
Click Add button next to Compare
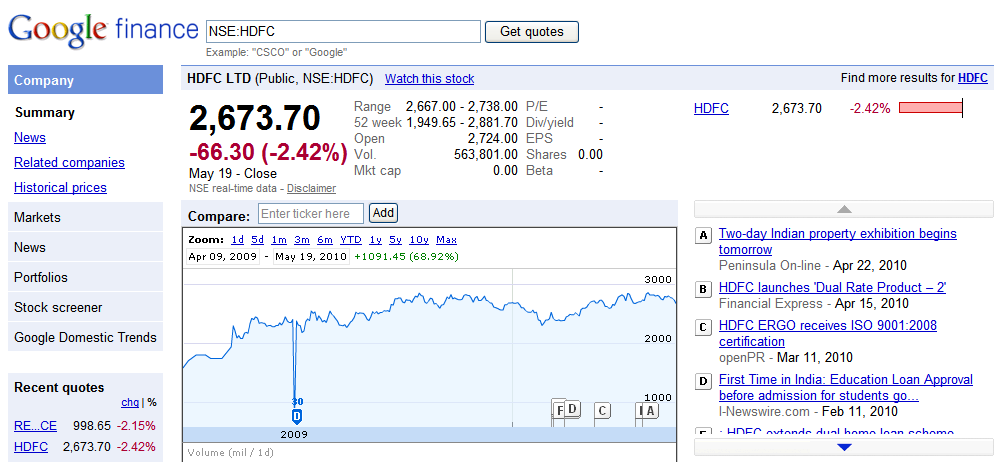point(383,213)
